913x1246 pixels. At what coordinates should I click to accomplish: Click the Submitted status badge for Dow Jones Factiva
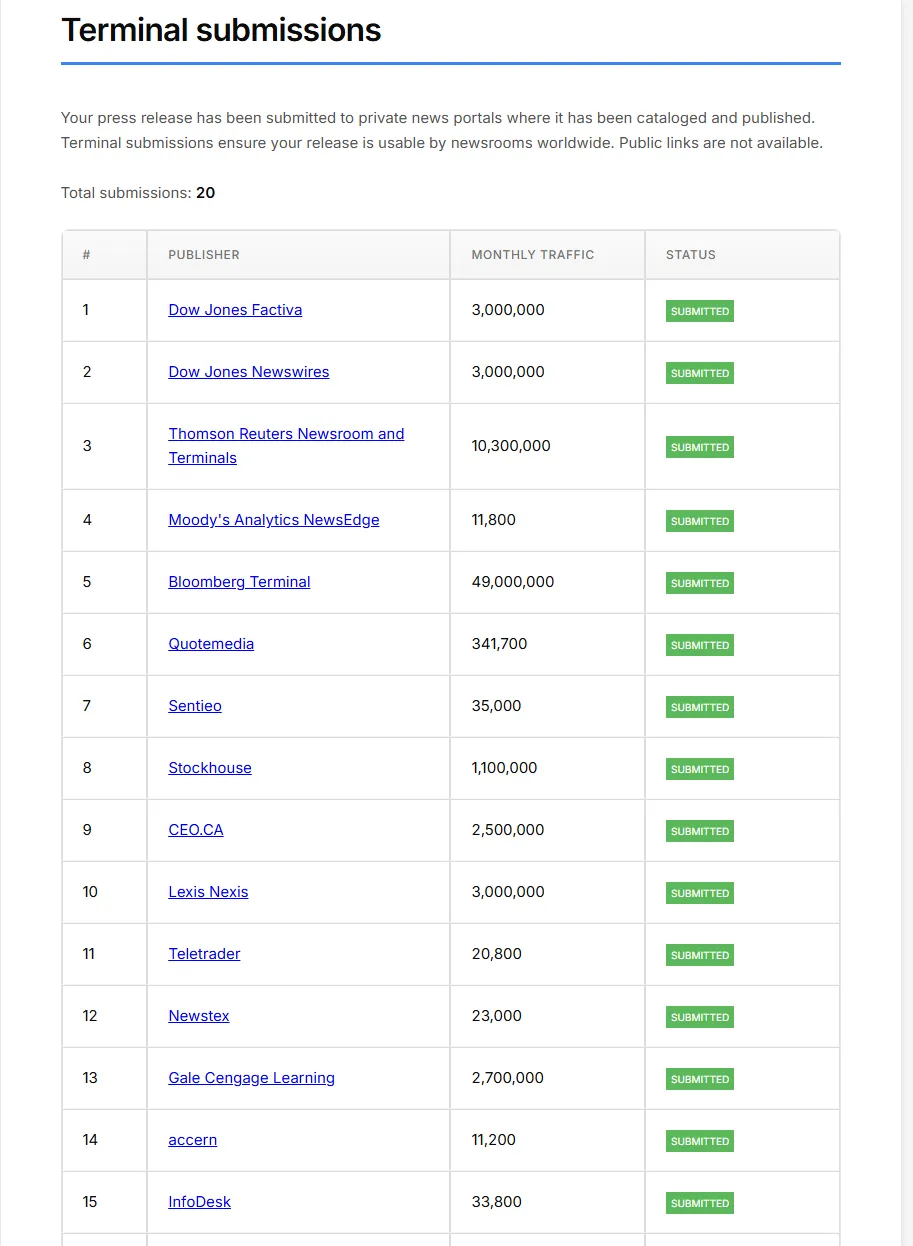point(700,311)
